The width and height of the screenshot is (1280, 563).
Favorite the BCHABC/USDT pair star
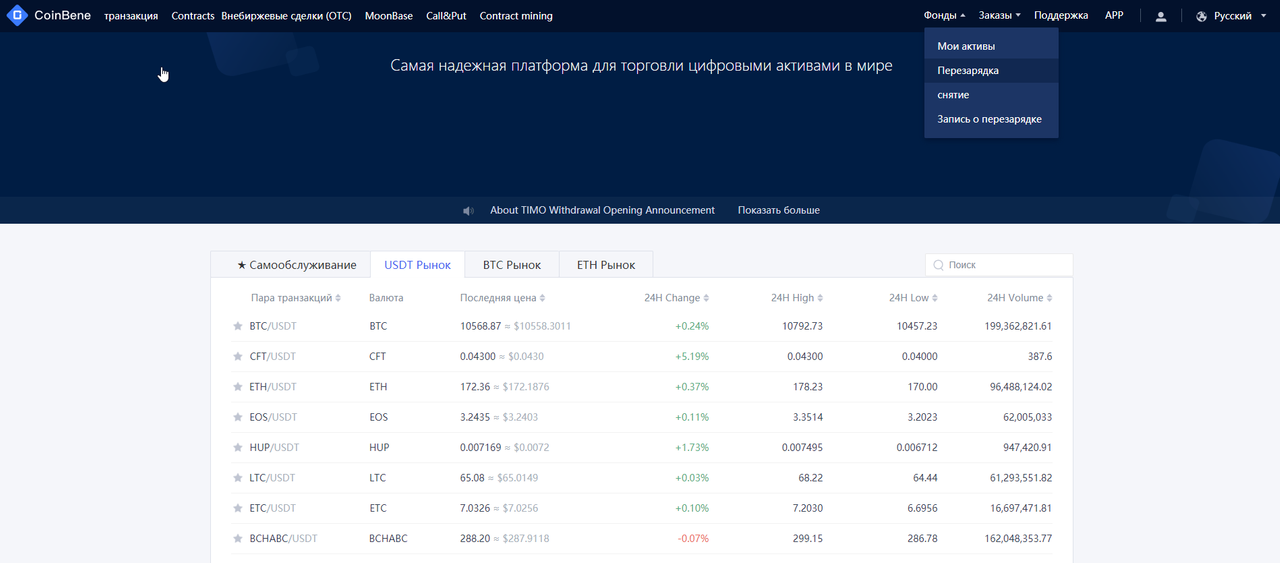click(238, 539)
